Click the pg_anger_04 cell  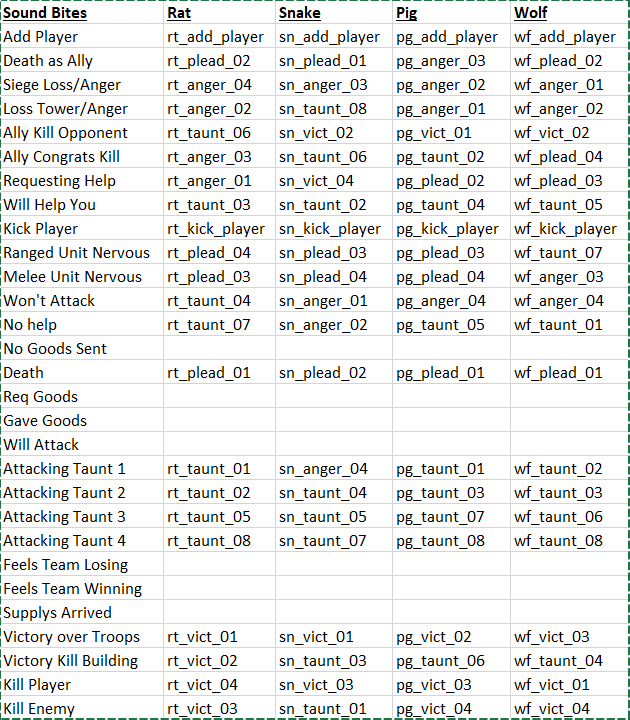point(451,301)
